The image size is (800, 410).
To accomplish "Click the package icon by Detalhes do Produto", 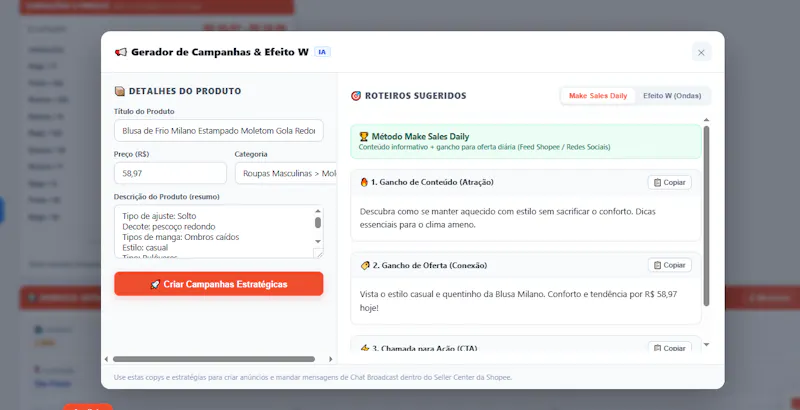I will [119, 91].
